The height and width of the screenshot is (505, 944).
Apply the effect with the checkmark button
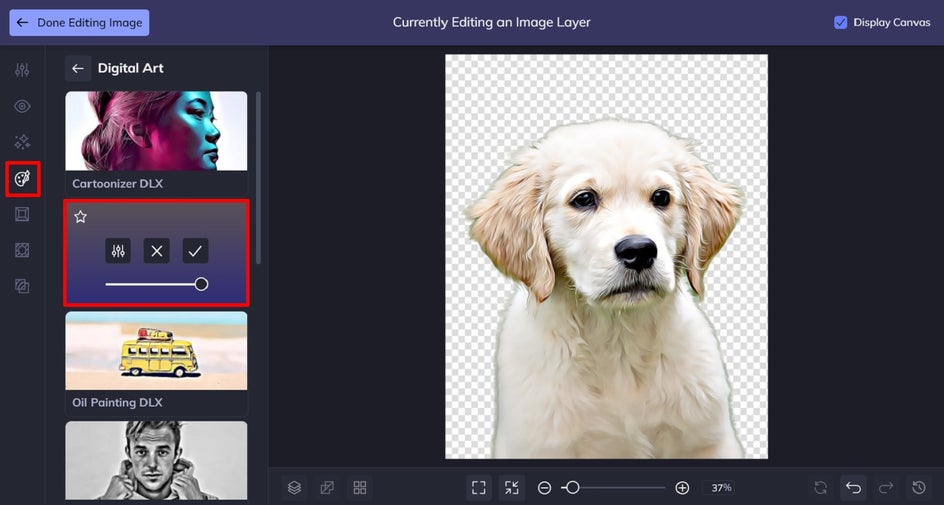pyautogui.click(x=195, y=251)
